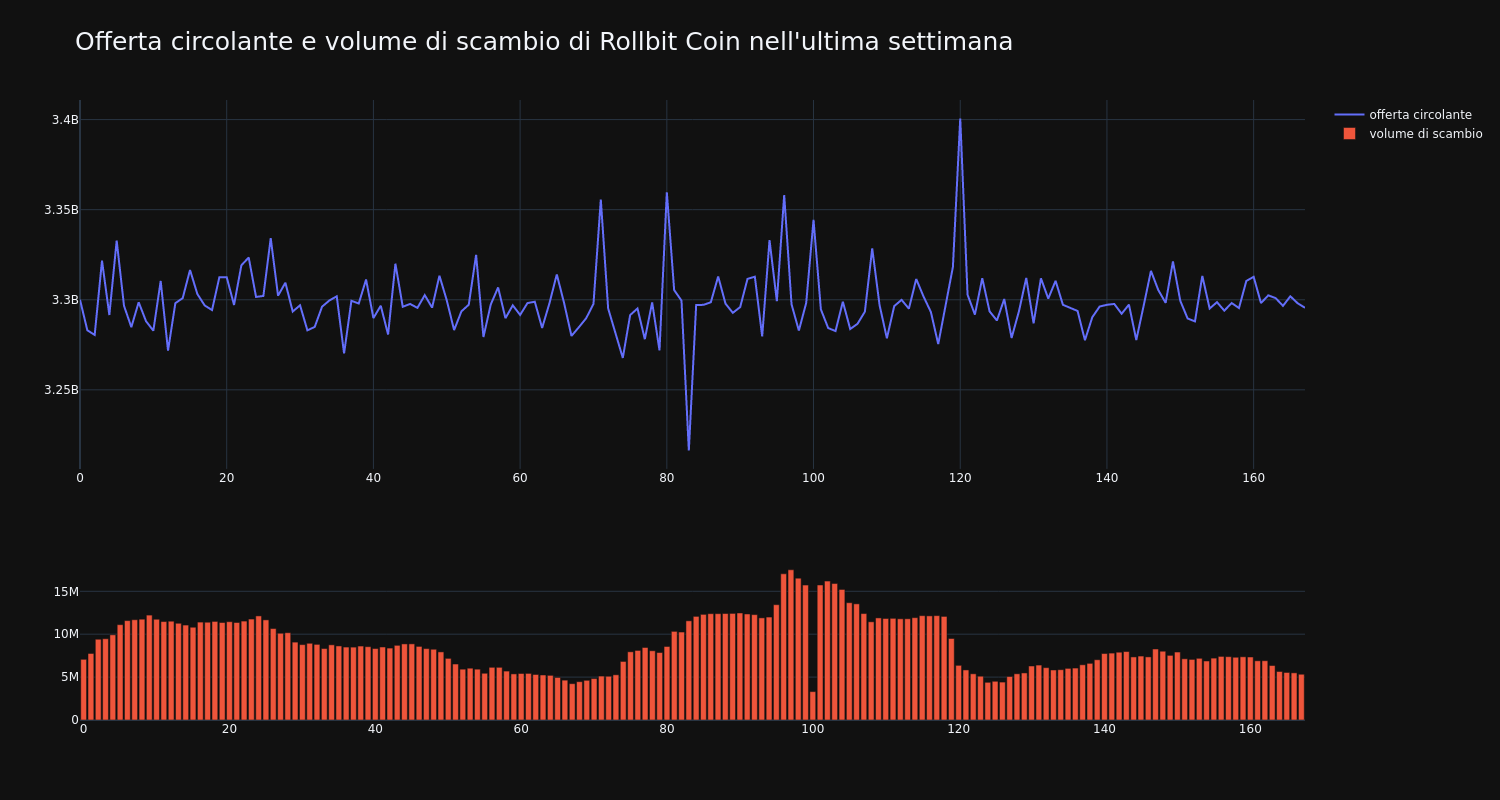
Task: Click the 3.3B y-axis label
Action: [x=65, y=300]
